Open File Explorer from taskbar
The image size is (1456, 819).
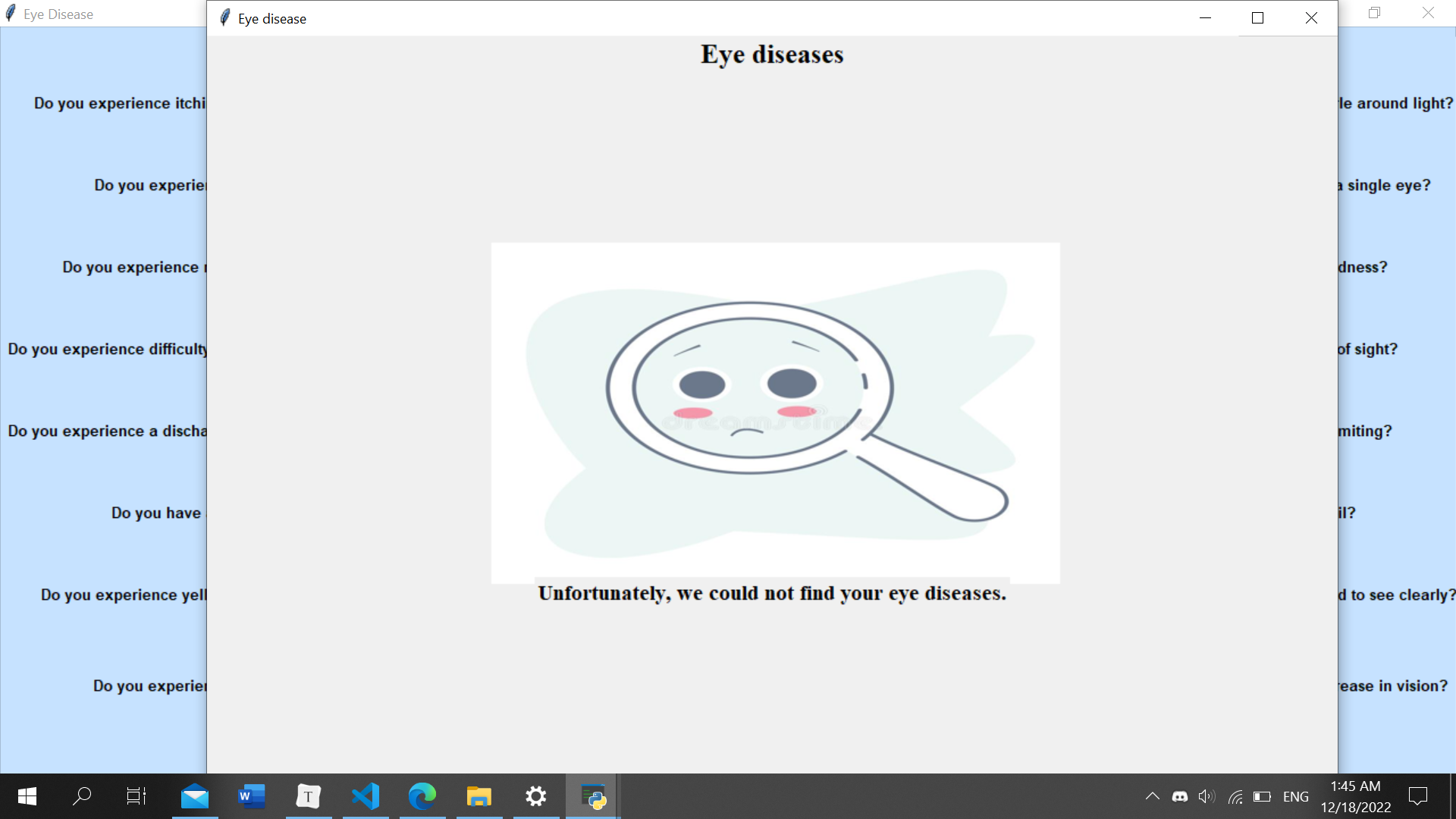[x=479, y=796]
